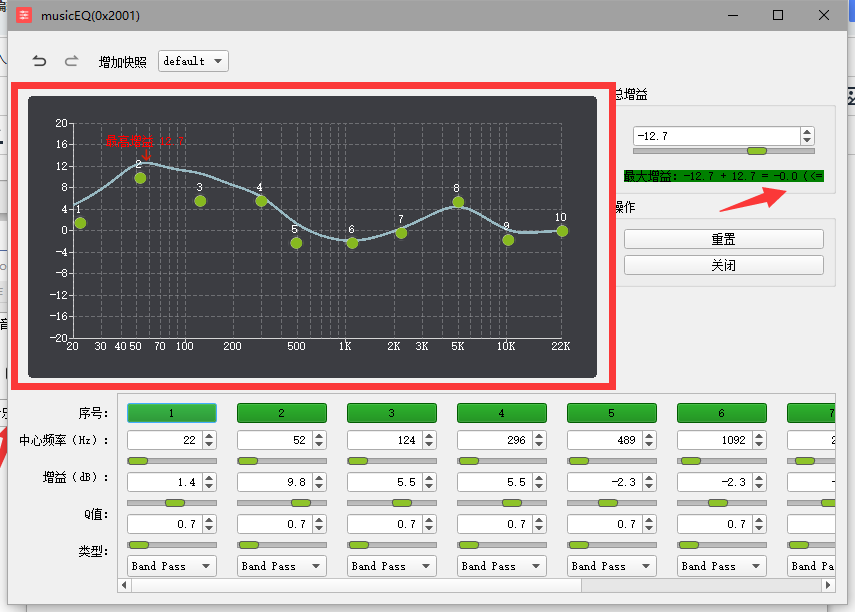Click the redo arrow icon
Viewport: 855px width, 612px height.
[x=71, y=61]
